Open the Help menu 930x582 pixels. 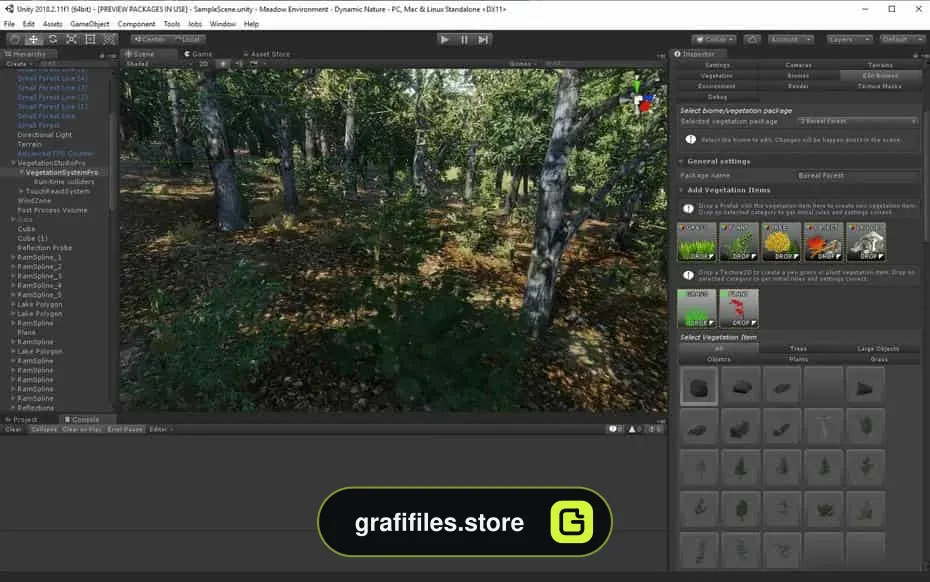point(251,24)
